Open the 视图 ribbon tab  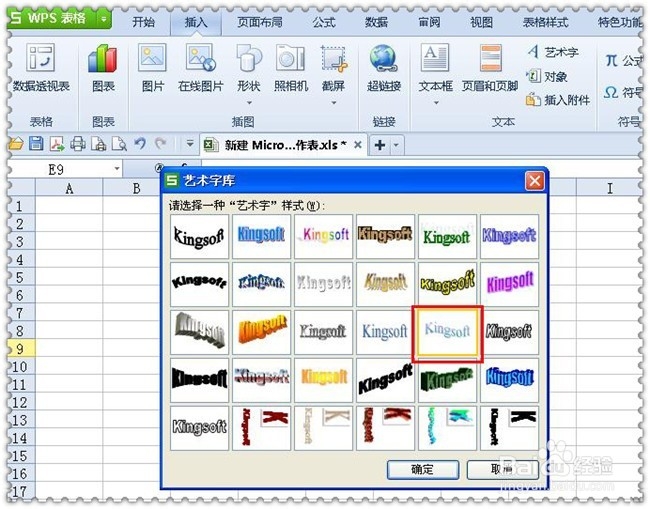pyautogui.click(x=481, y=22)
